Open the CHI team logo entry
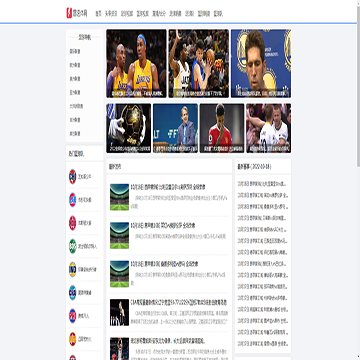The image size is (360, 360). point(72,177)
